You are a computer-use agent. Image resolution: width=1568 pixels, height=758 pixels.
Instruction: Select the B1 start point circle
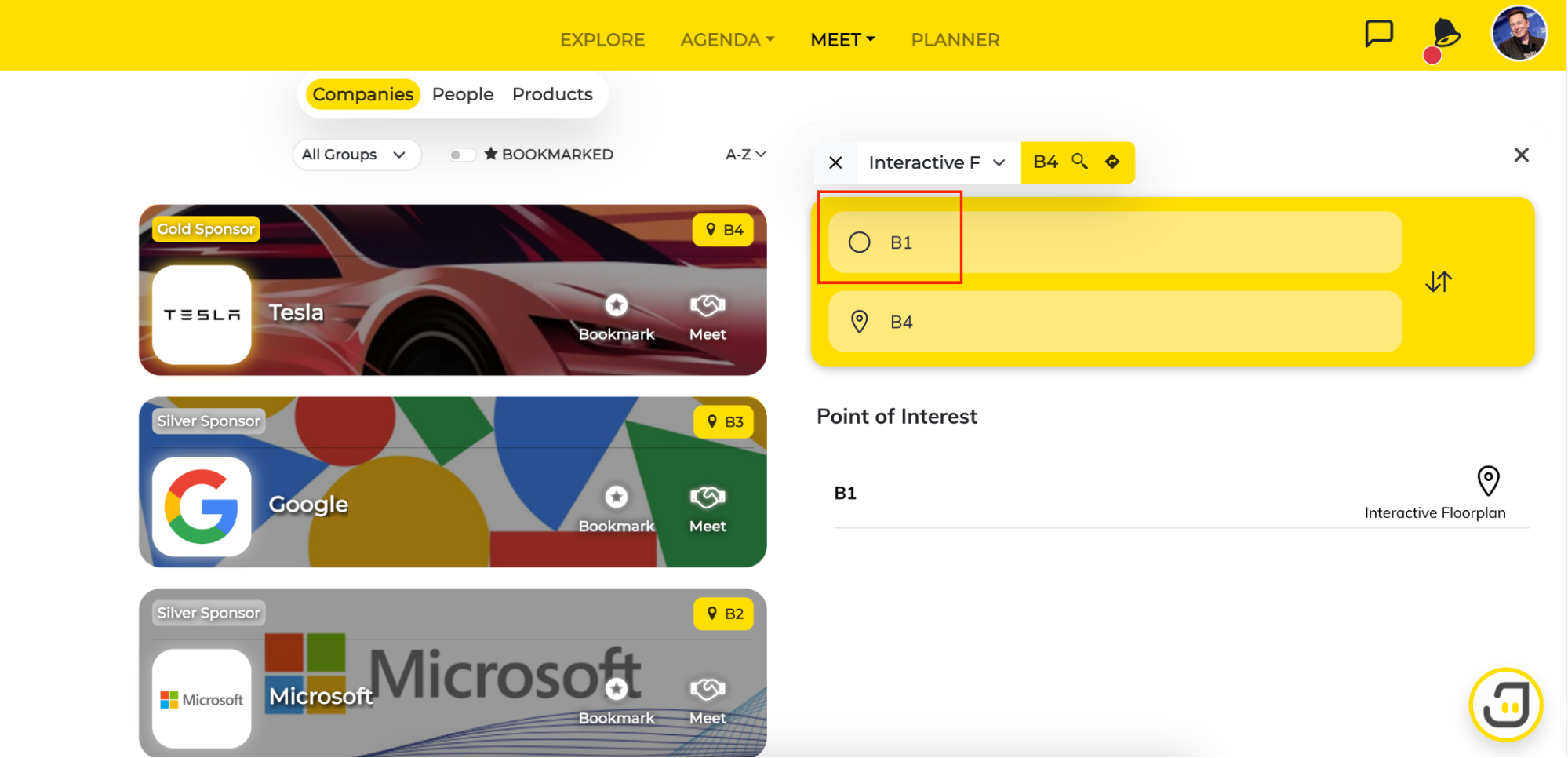click(x=860, y=242)
